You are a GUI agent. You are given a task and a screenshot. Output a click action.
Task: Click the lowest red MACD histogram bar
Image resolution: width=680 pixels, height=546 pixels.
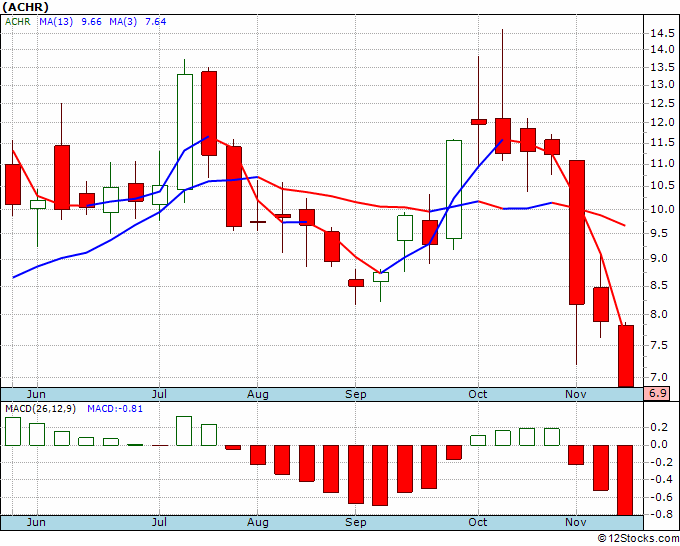(x=626, y=480)
